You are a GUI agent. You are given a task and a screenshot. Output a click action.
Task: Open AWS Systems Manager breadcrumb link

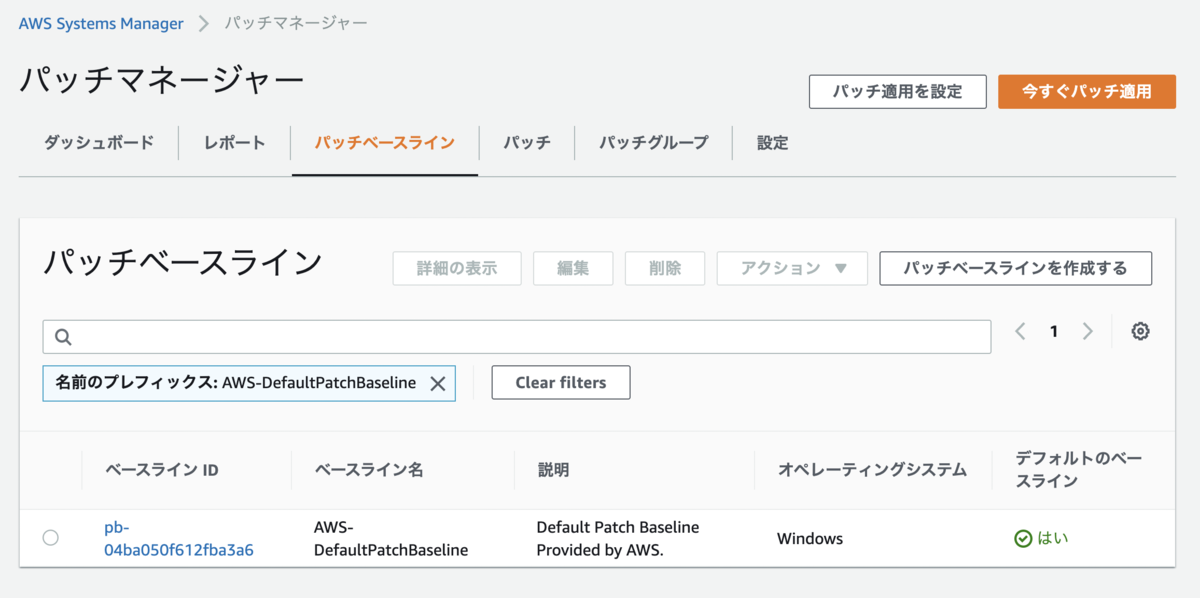pyautogui.click(x=101, y=23)
